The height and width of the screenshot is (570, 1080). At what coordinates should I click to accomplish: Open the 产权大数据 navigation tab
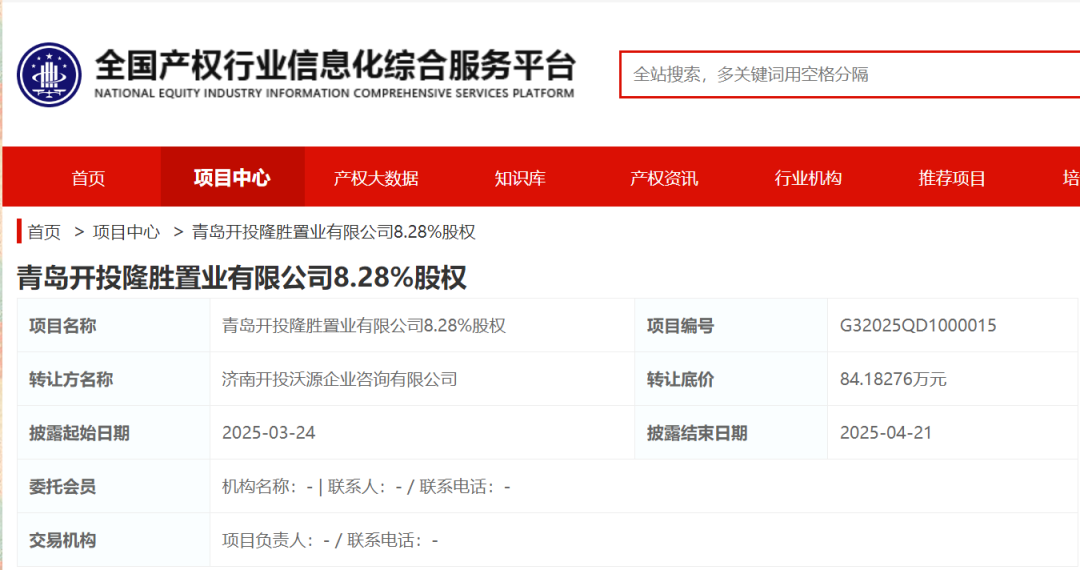point(376,178)
